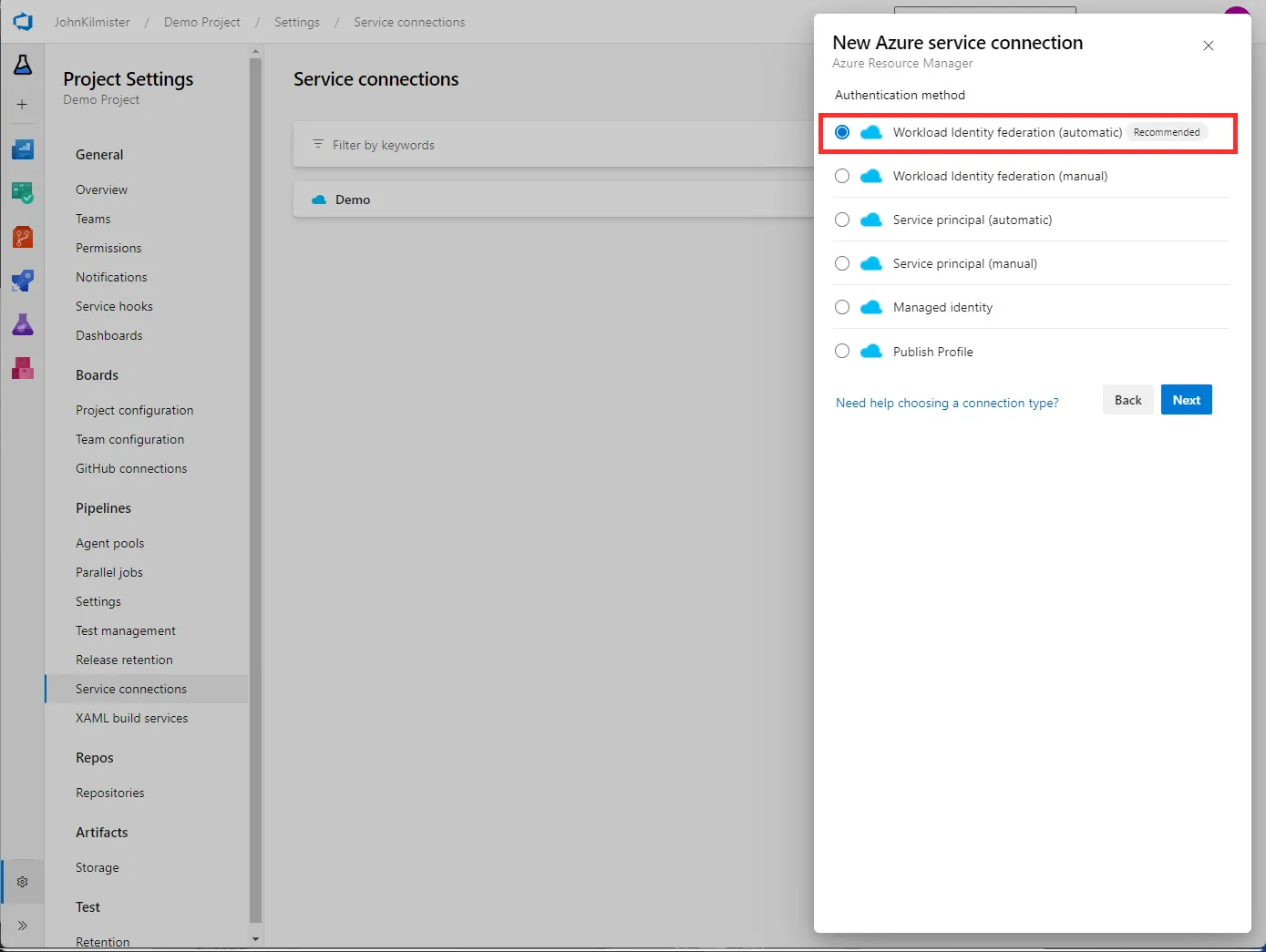
Task: Open the project overview flask icon
Action: pos(23,65)
